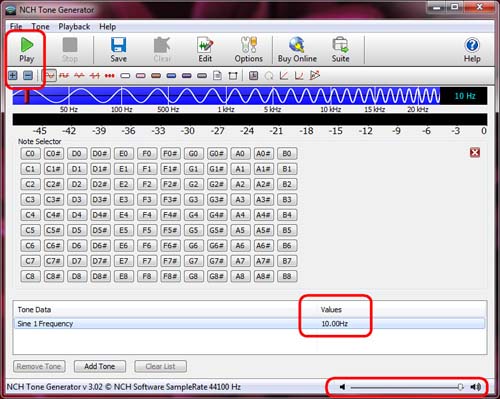Save the tone with the floppy disk icon
The width and height of the screenshot is (500, 399).
(118, 50)
